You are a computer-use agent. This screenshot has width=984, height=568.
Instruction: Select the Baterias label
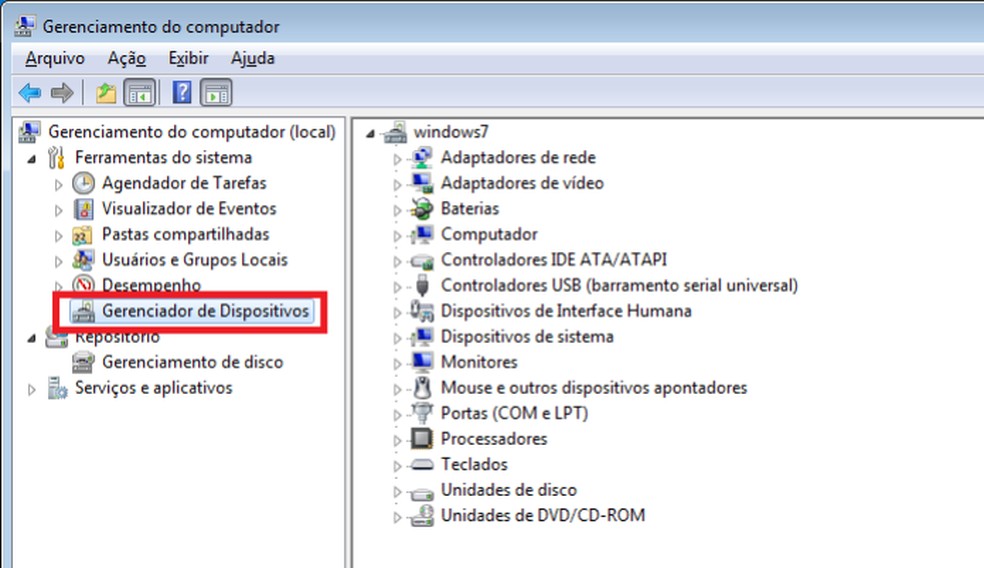click(470, 208)
